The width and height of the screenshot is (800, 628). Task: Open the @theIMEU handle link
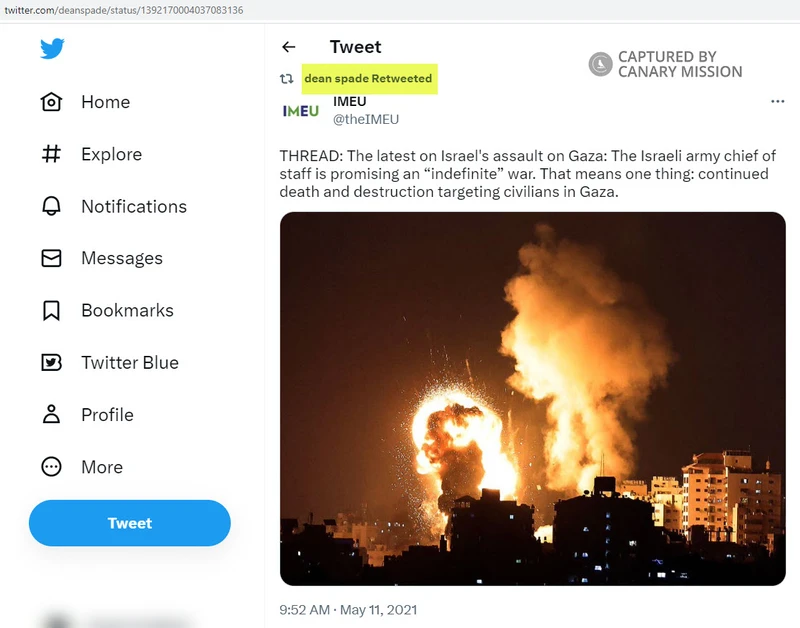coord(366,119)
